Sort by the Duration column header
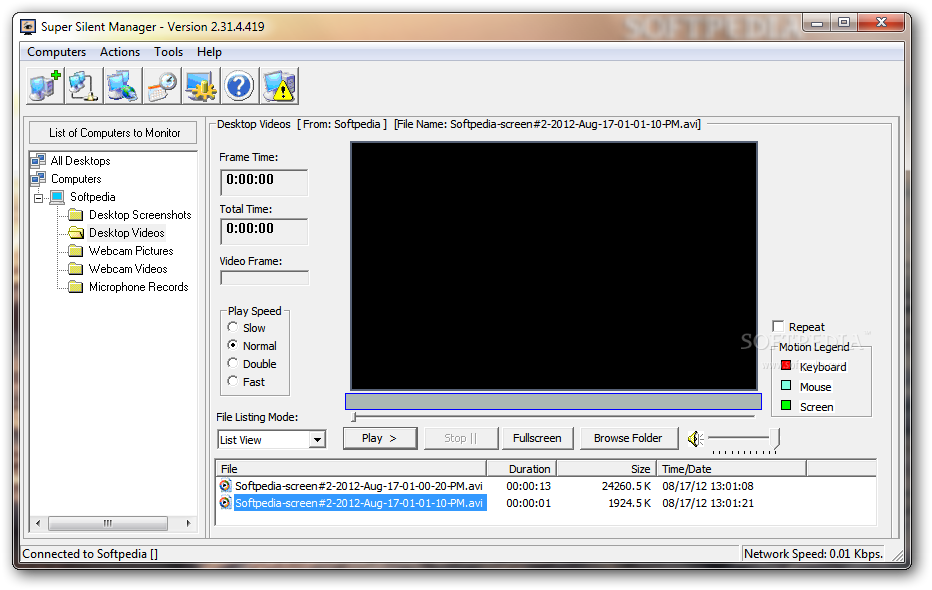 pos(521,469)
